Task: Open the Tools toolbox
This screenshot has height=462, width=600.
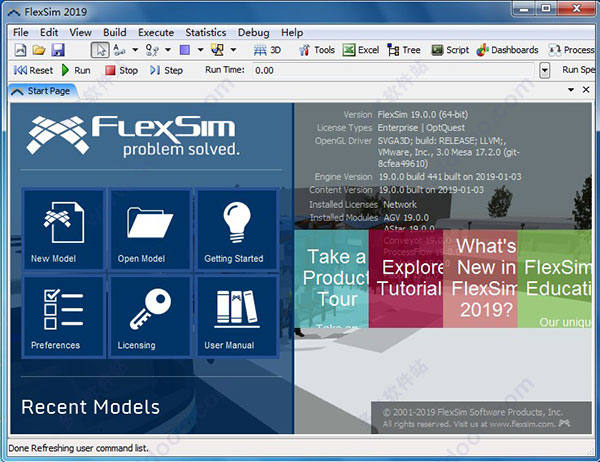Action: pos(316,50)
